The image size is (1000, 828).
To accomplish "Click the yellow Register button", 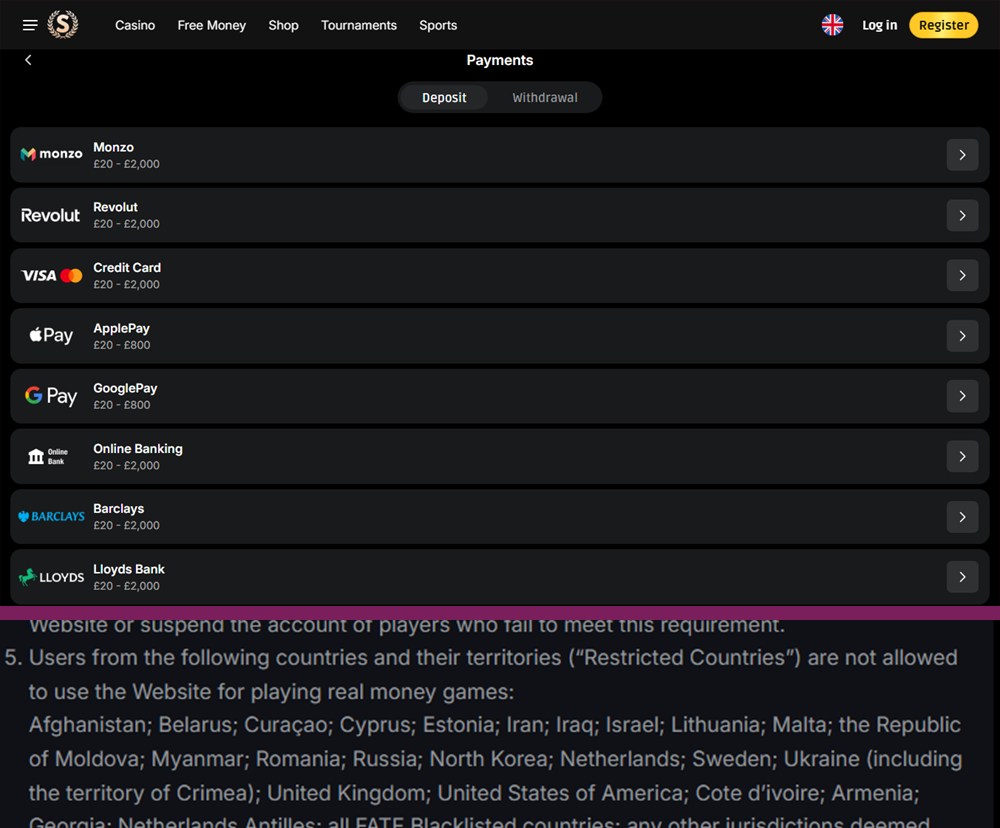I will [x=943, y=25].
